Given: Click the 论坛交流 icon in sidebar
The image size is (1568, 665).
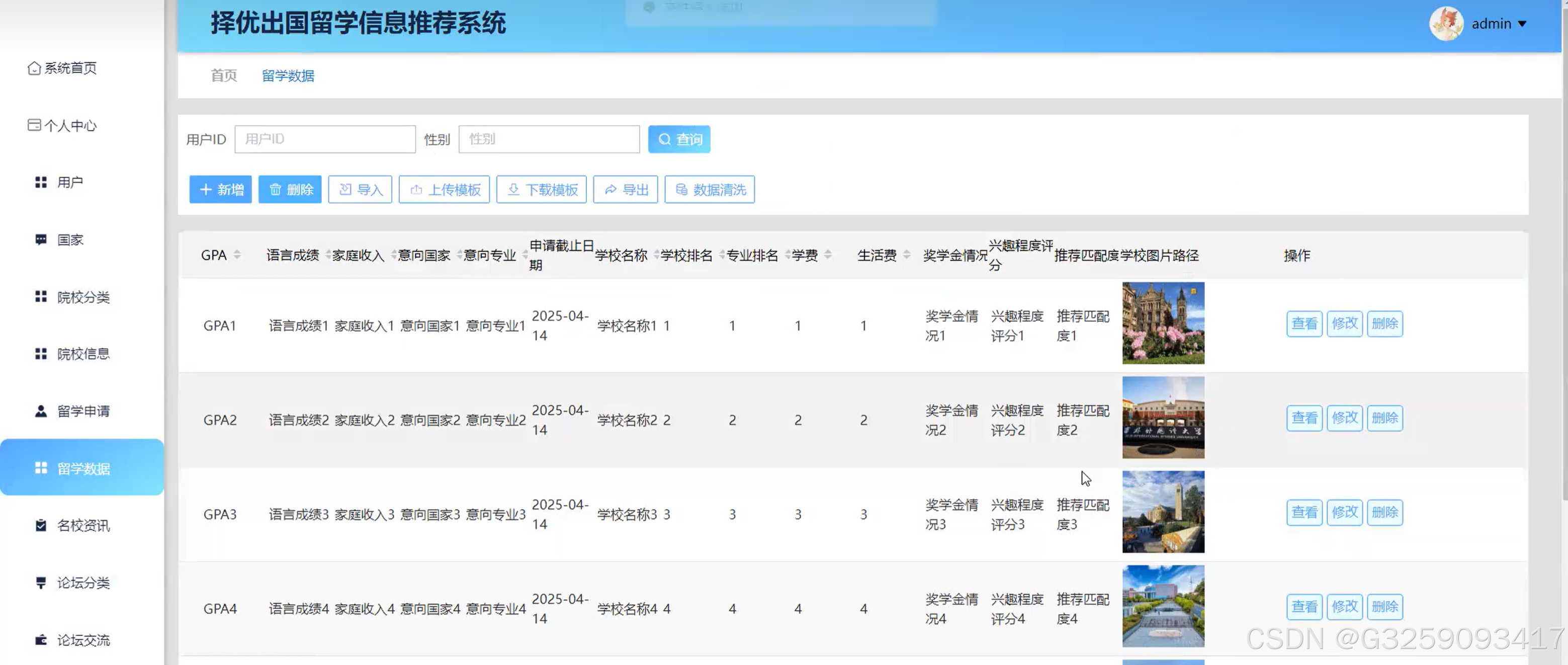Looking at the screenshot, I should click(41, 639).
